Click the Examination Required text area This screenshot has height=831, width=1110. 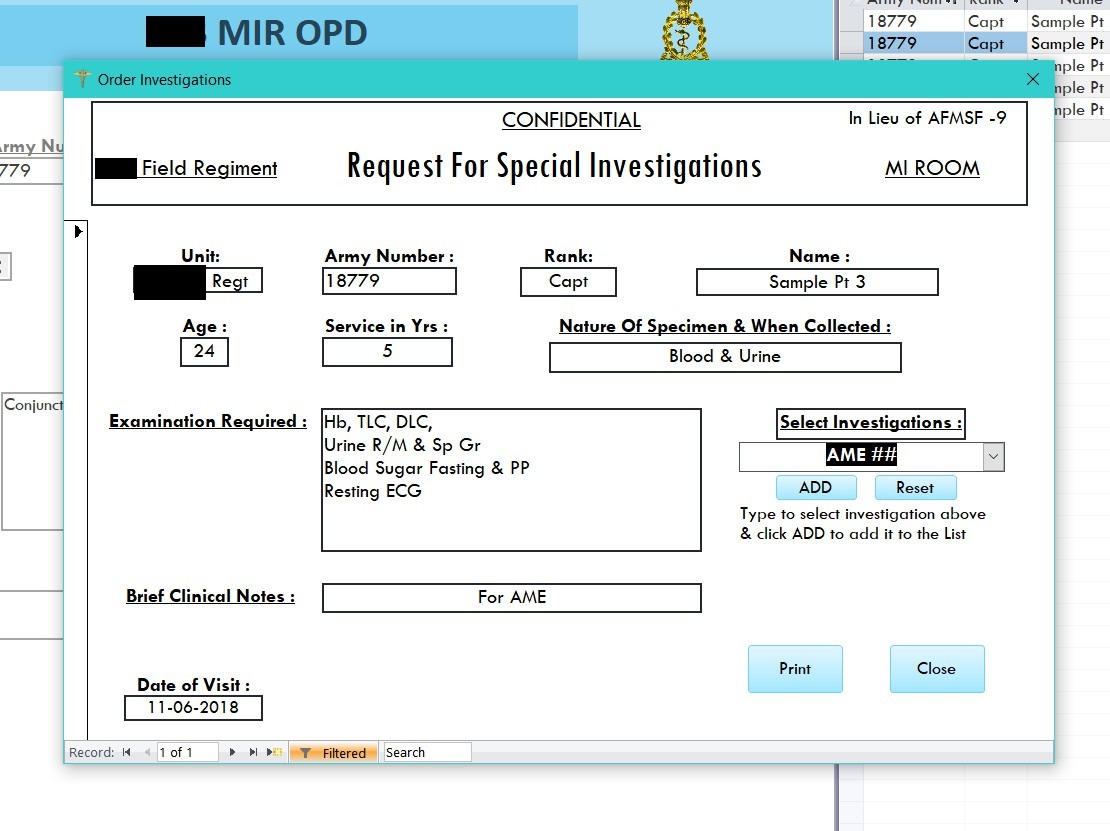[x=510, y=480]
